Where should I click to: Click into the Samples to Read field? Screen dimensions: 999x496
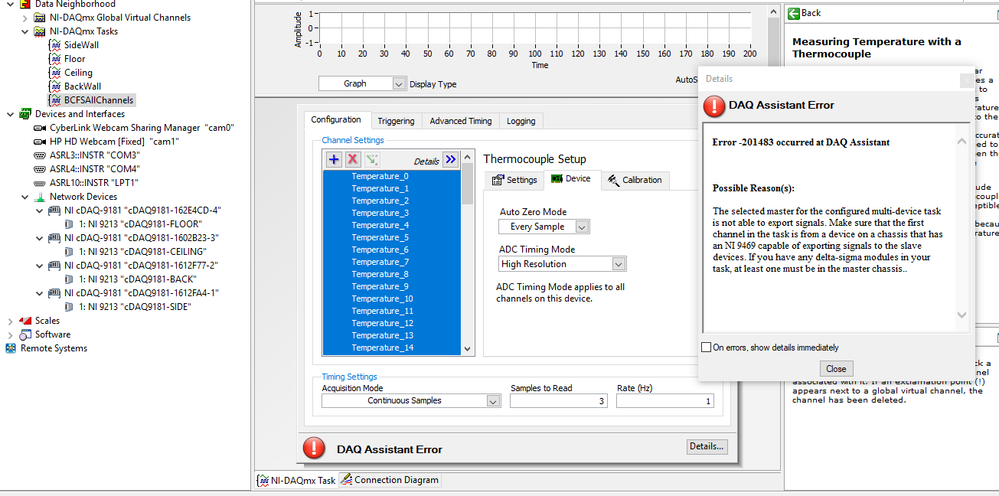[x=559, y=401]
